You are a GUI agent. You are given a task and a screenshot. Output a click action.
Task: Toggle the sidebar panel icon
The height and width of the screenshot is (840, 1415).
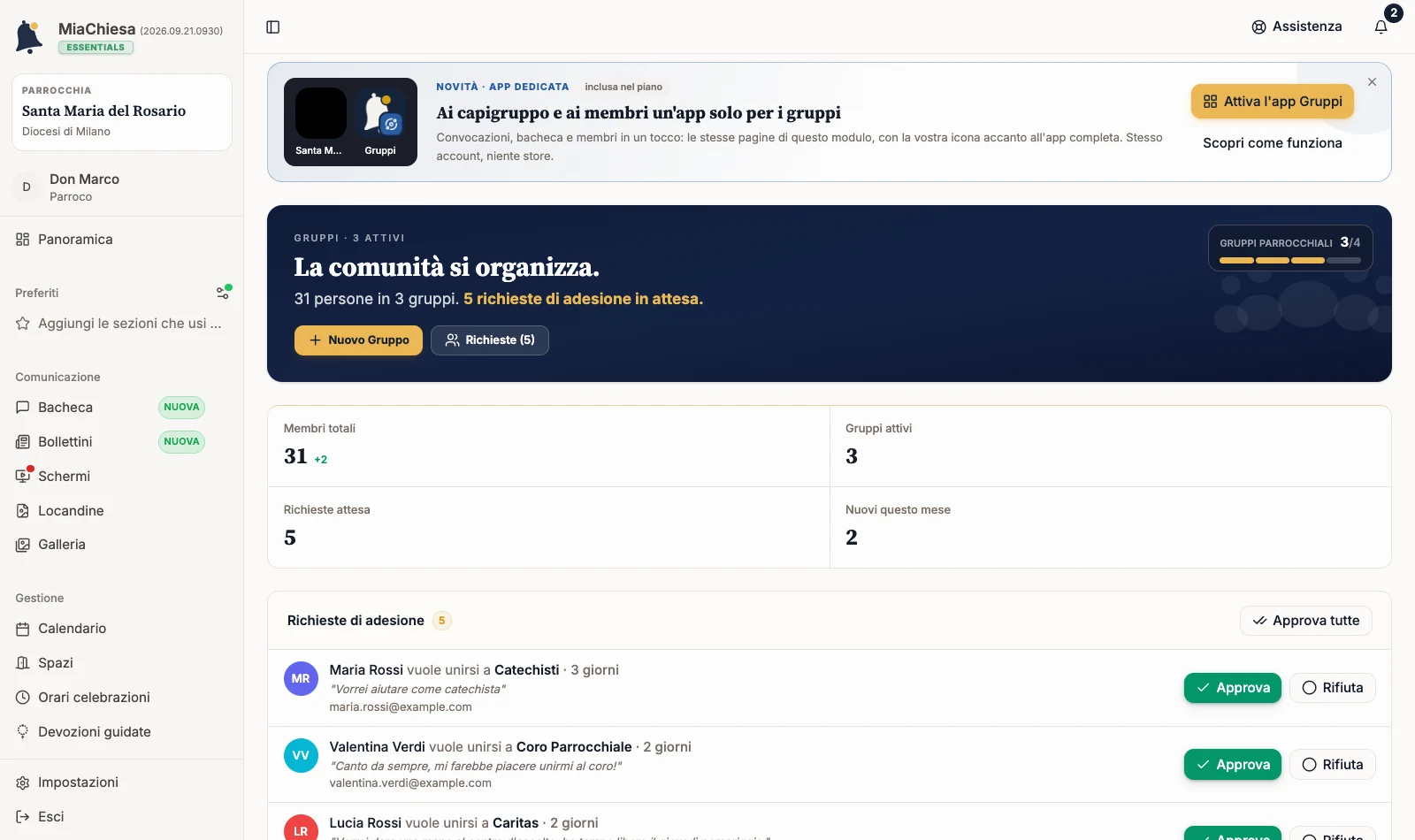point(273,27)
